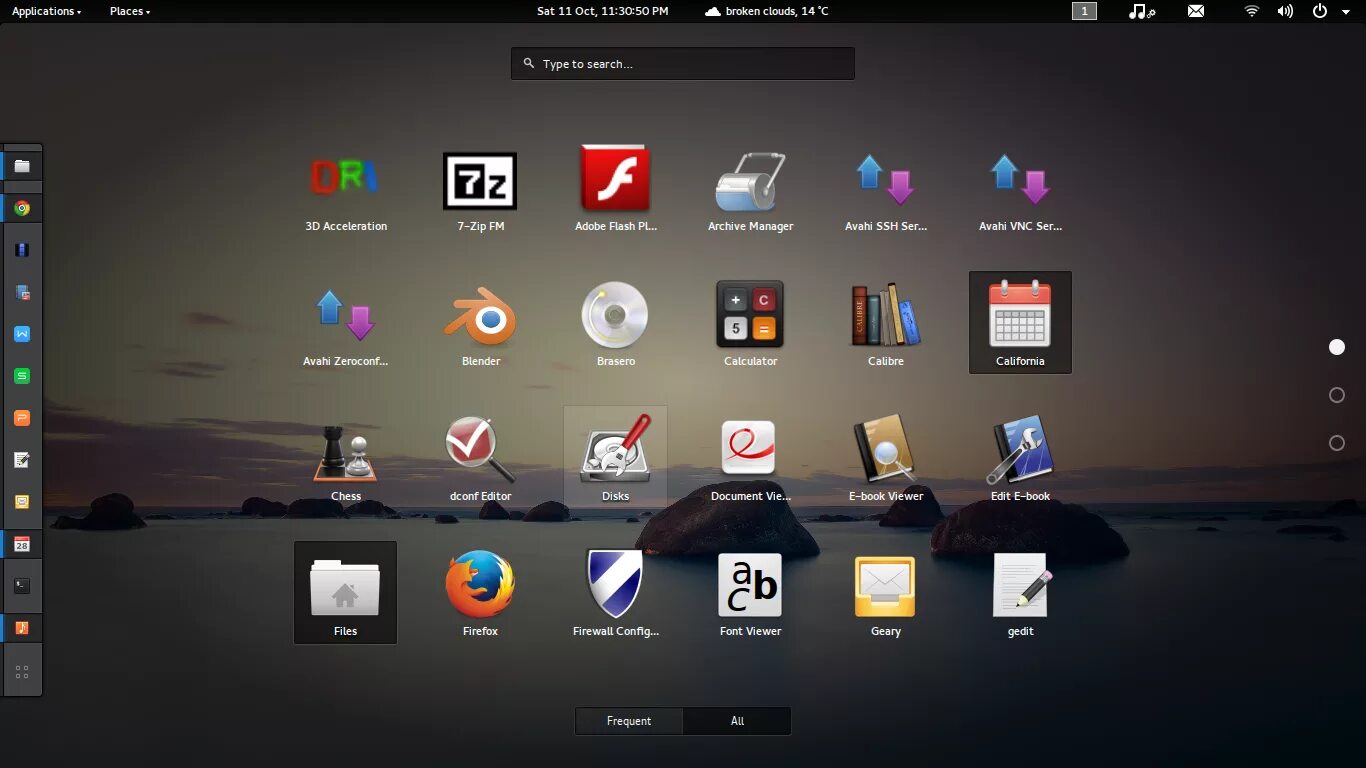
Task: Launch the California calendar app
Action: point(1020,323)
